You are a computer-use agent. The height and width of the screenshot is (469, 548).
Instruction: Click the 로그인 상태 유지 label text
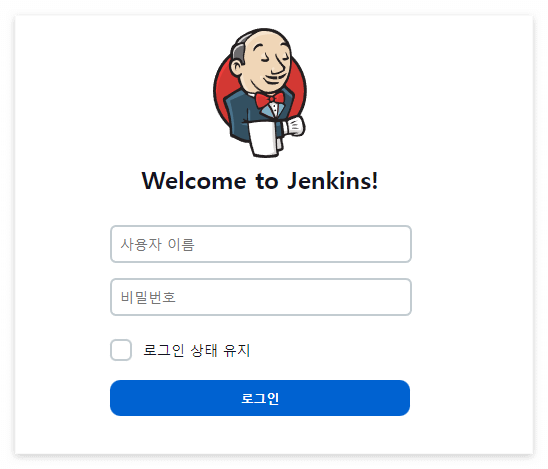(x=197, y=350)
